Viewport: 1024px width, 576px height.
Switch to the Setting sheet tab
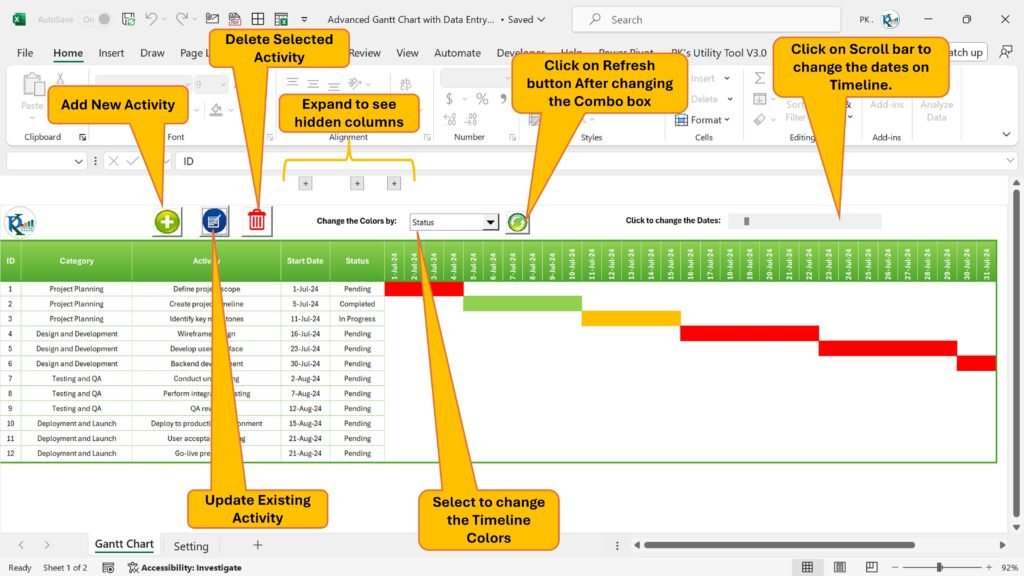pos(191,545)
